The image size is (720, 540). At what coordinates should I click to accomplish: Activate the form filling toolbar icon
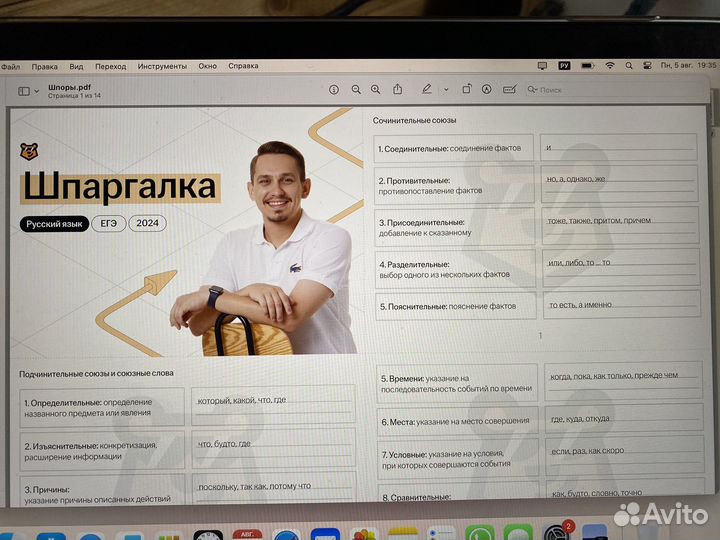coord(510,89)
